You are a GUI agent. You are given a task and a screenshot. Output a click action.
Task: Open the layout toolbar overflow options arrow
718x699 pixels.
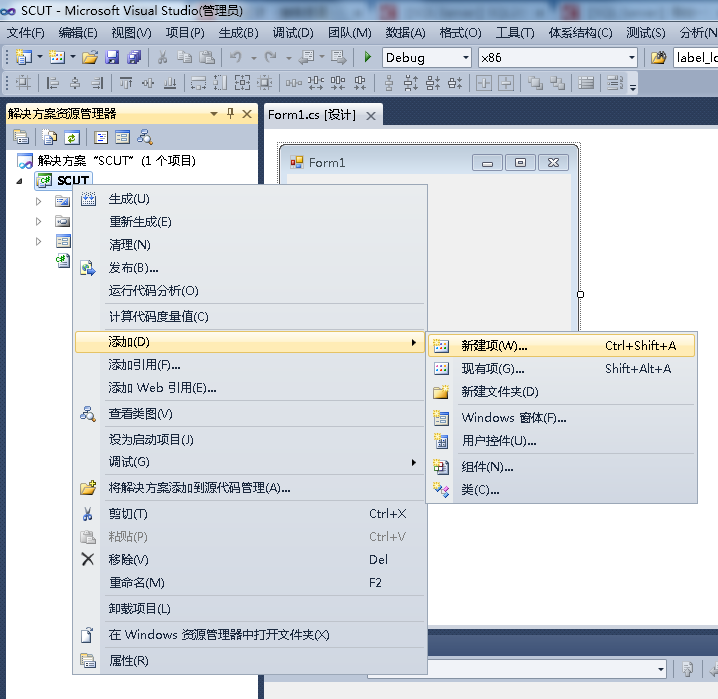(x=633, y=87)
